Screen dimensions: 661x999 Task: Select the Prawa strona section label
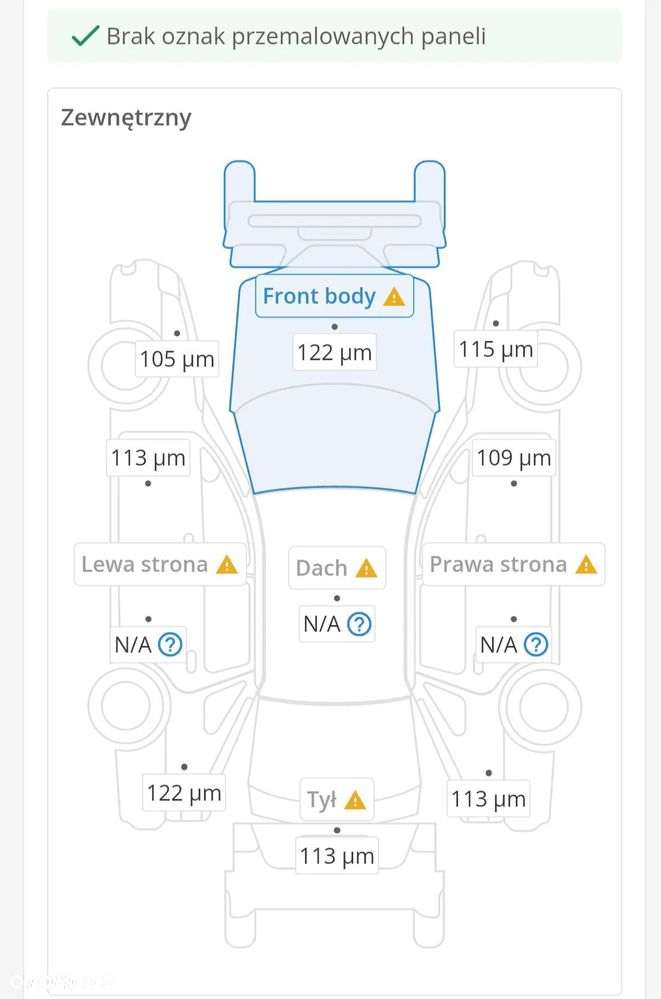coord(498,564)
